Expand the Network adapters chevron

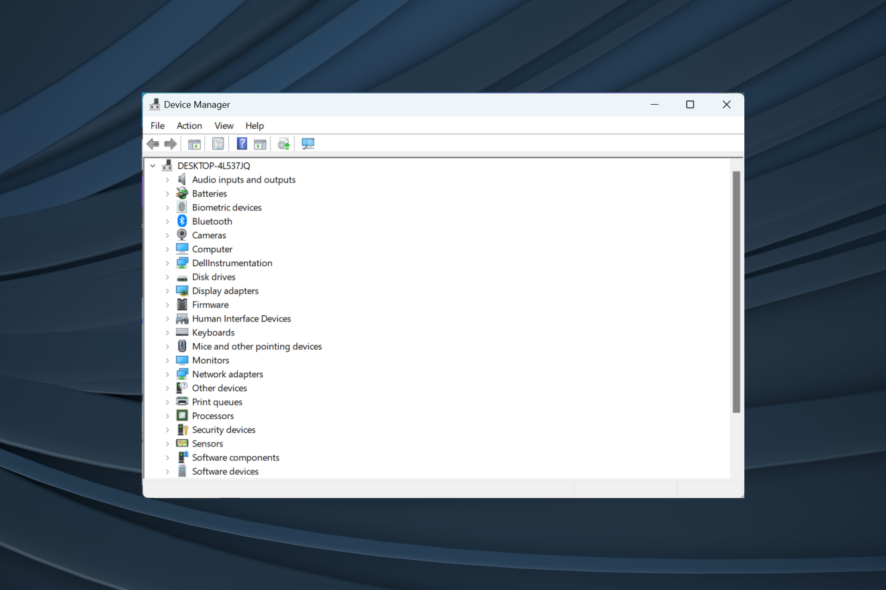coord(167,374)
